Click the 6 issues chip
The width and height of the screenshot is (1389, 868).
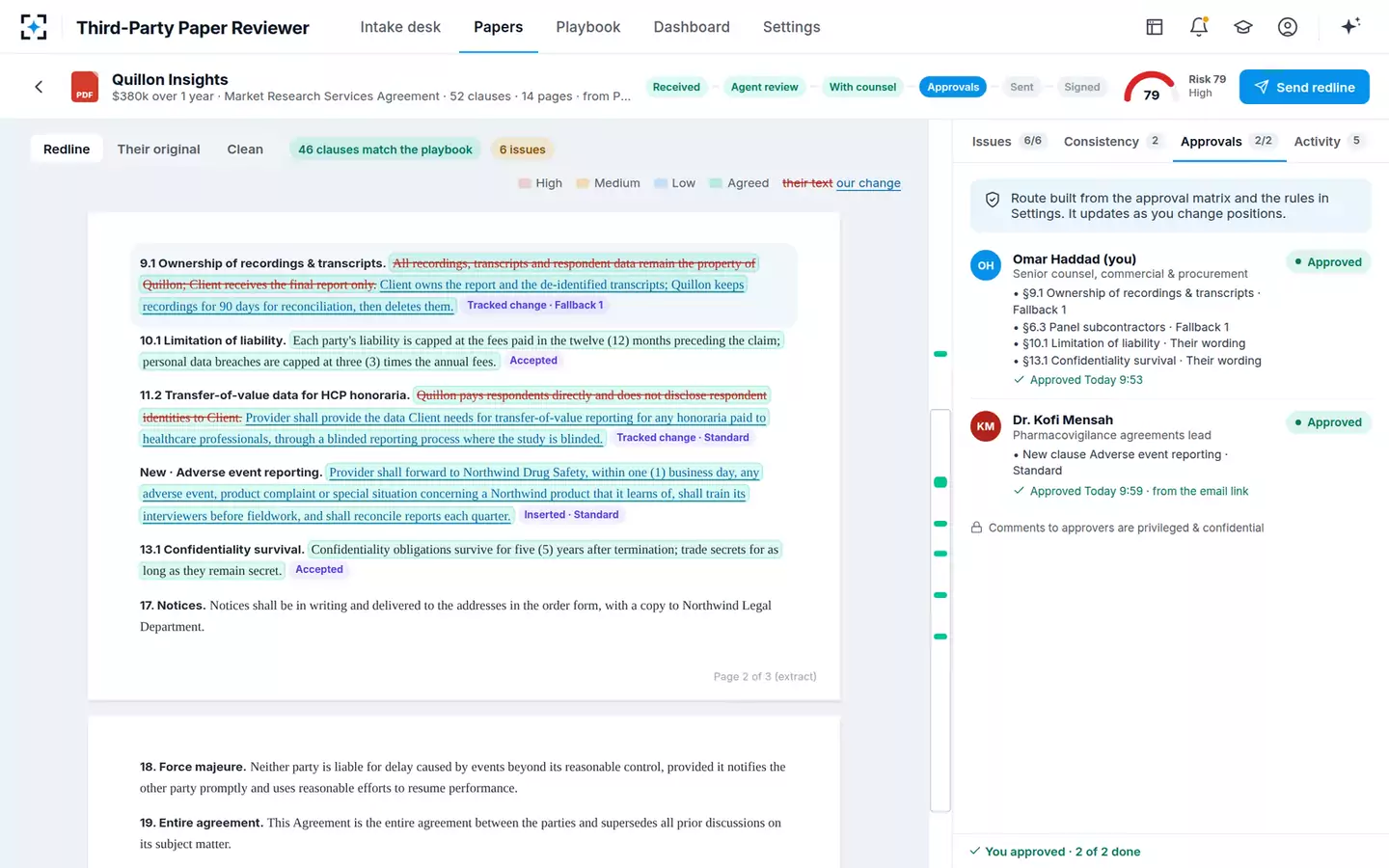coord(522,149)
